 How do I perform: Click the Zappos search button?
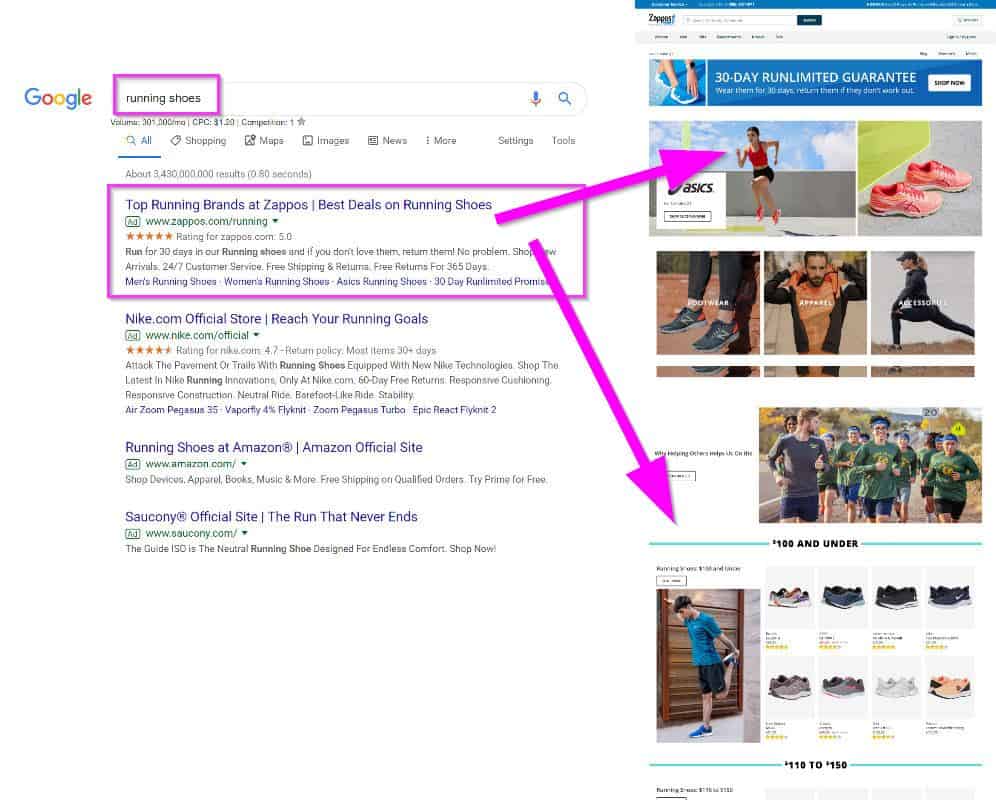coord(809,20)
